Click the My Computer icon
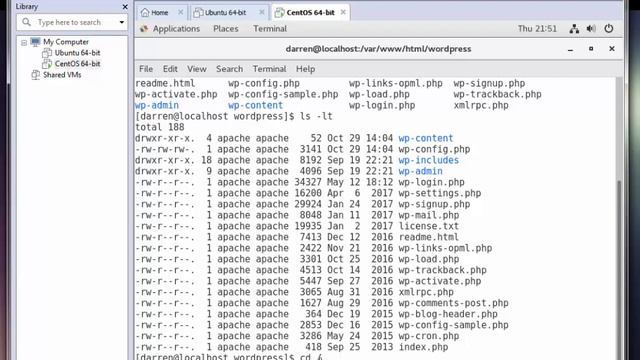 click(36, 42)
